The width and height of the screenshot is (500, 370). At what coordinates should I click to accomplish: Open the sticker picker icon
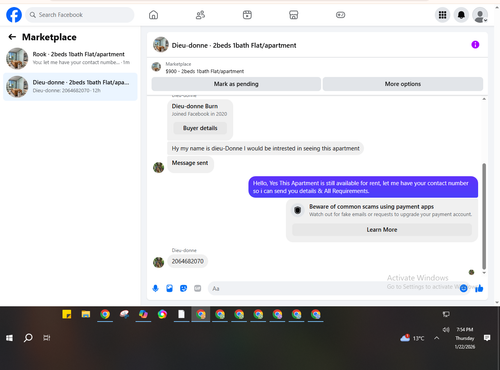(183, 288)
